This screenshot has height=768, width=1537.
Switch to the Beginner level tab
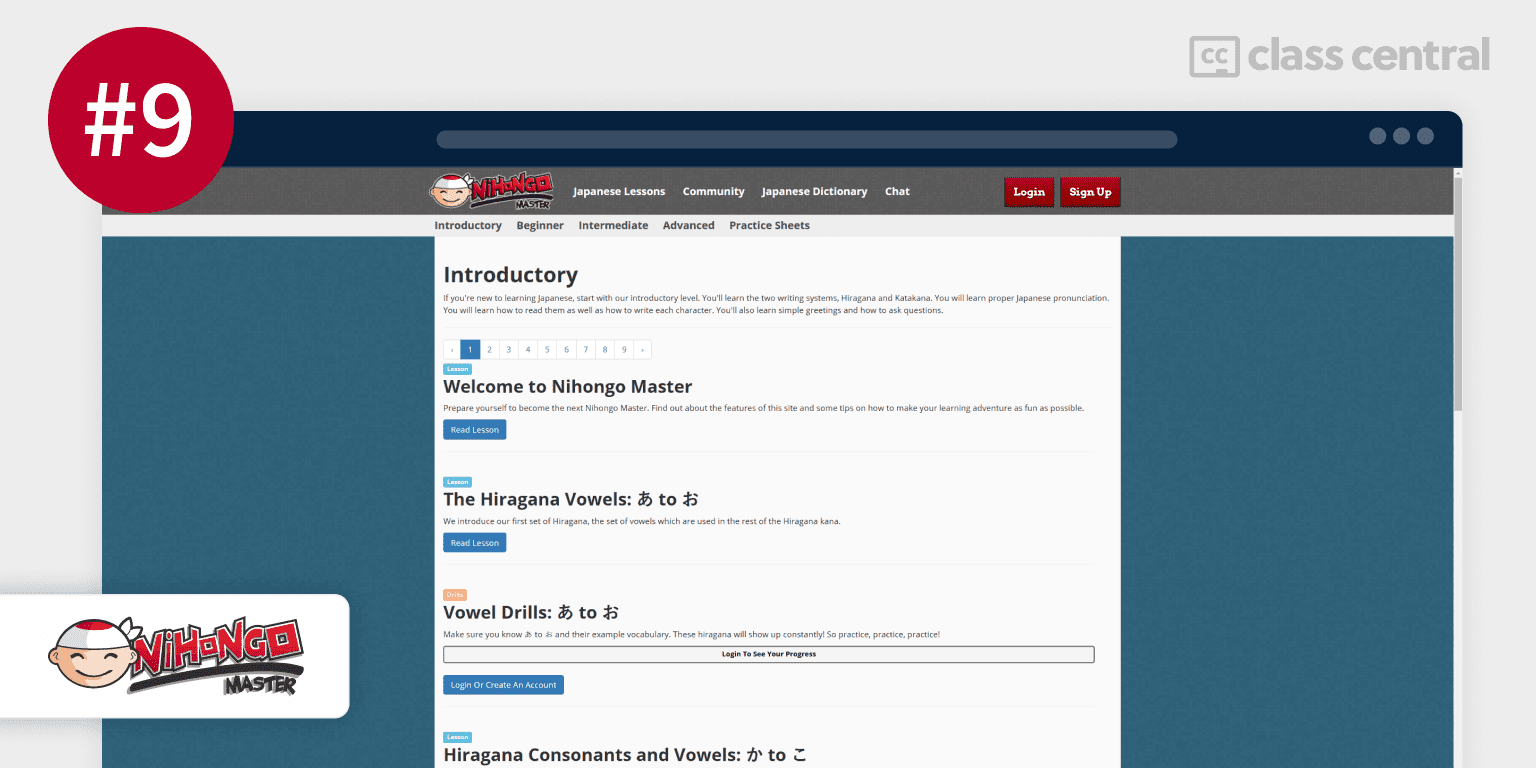540,226
